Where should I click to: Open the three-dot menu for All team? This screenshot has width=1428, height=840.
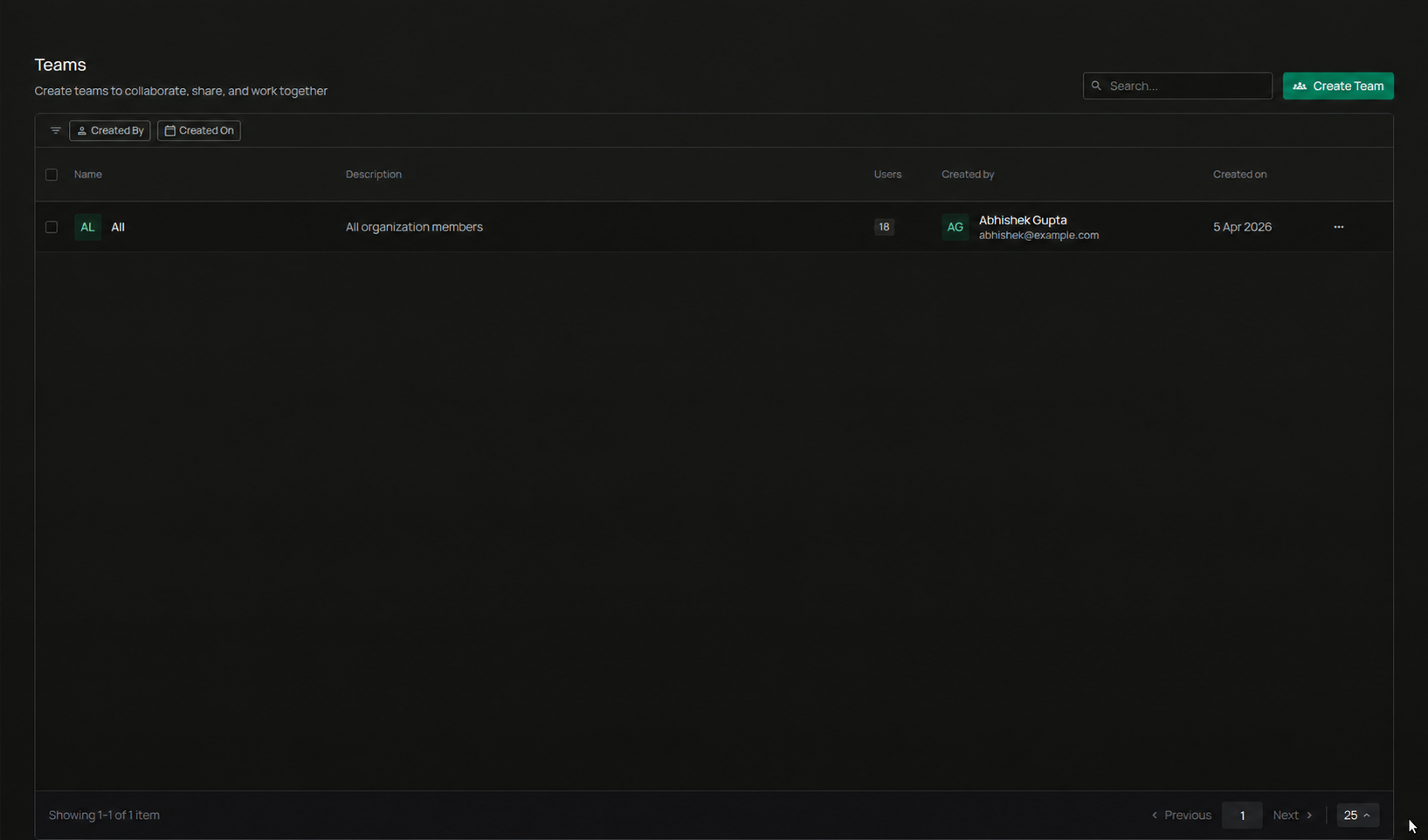[1338, 227]
